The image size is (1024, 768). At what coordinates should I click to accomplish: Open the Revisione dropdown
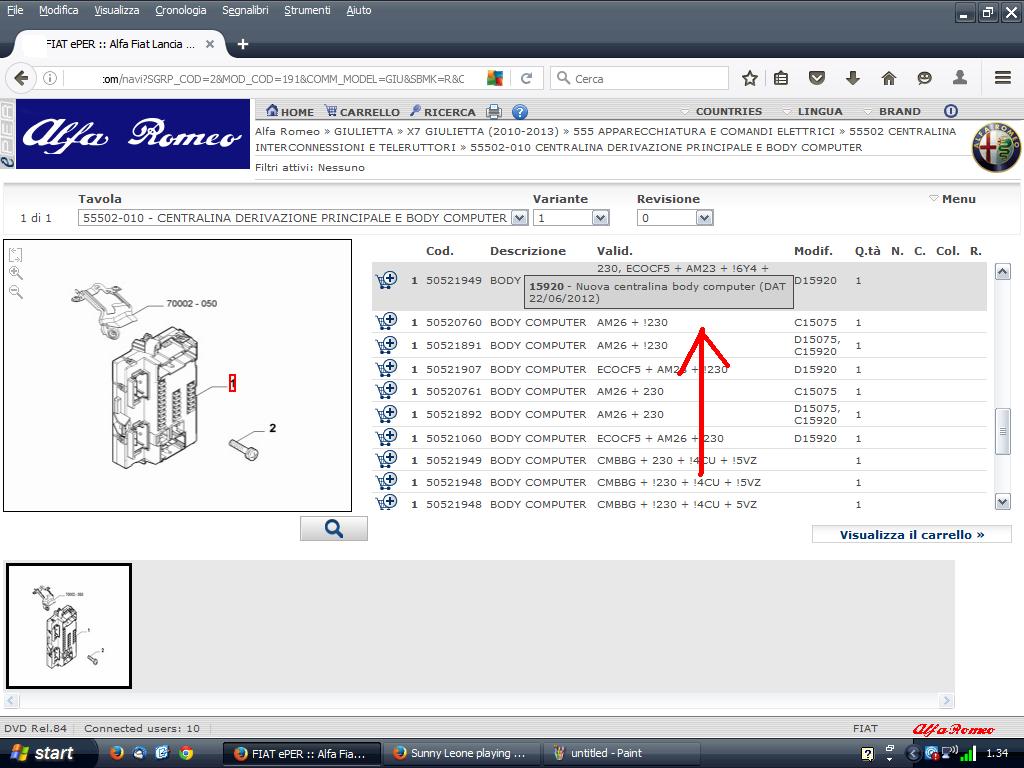pyautogui.click(x=675, y=217)
